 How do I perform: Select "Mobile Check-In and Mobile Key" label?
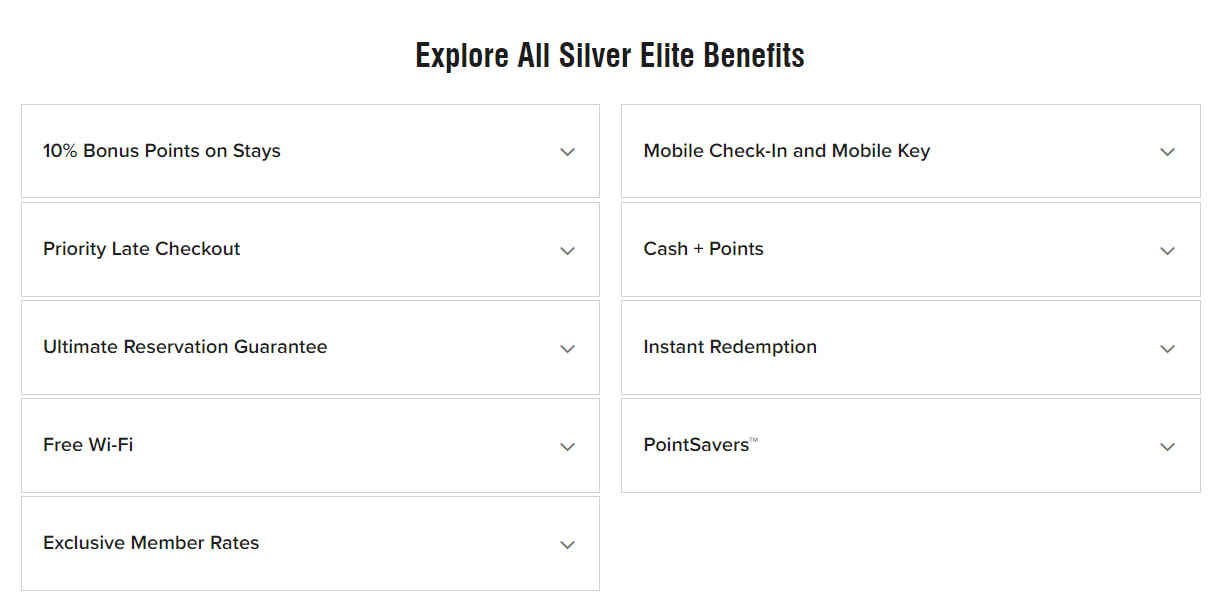tap(787, 151)
